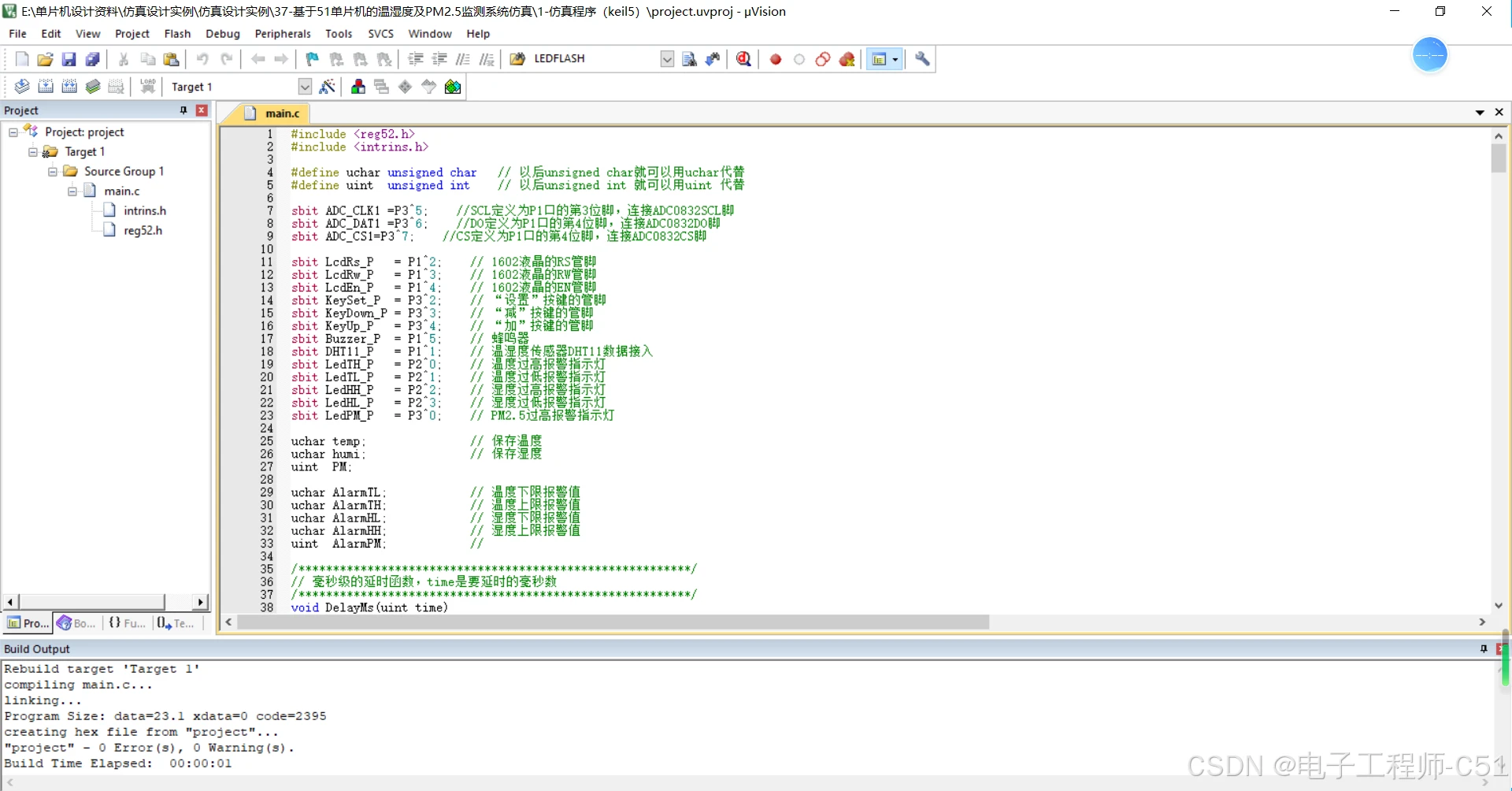
Task: Click the editor scroll-down arrow
Action: [x=1499, y=605]
